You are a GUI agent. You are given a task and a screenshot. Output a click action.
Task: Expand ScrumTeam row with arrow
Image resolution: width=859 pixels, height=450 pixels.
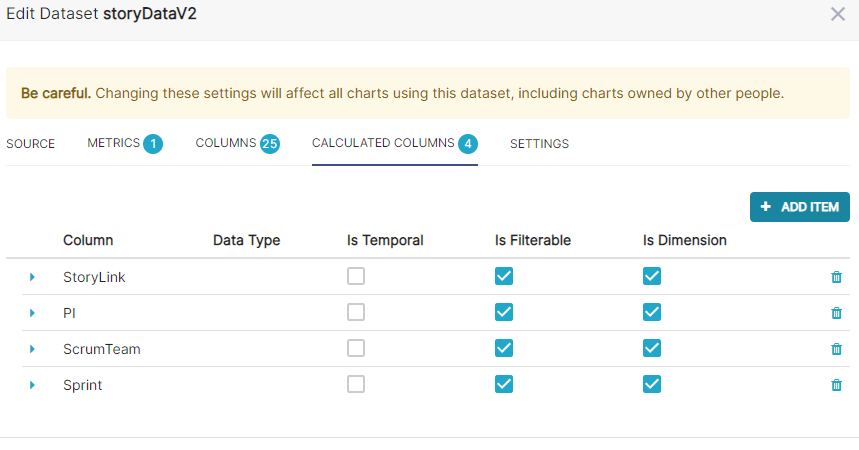32,349
